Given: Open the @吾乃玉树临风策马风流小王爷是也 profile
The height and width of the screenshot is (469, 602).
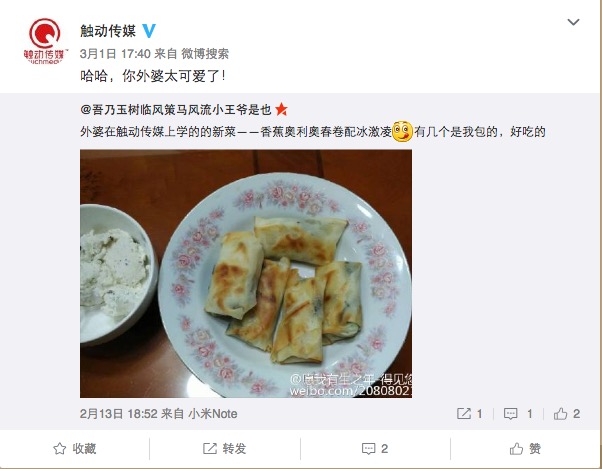Looking at the screenshot, I should point(176,110).
